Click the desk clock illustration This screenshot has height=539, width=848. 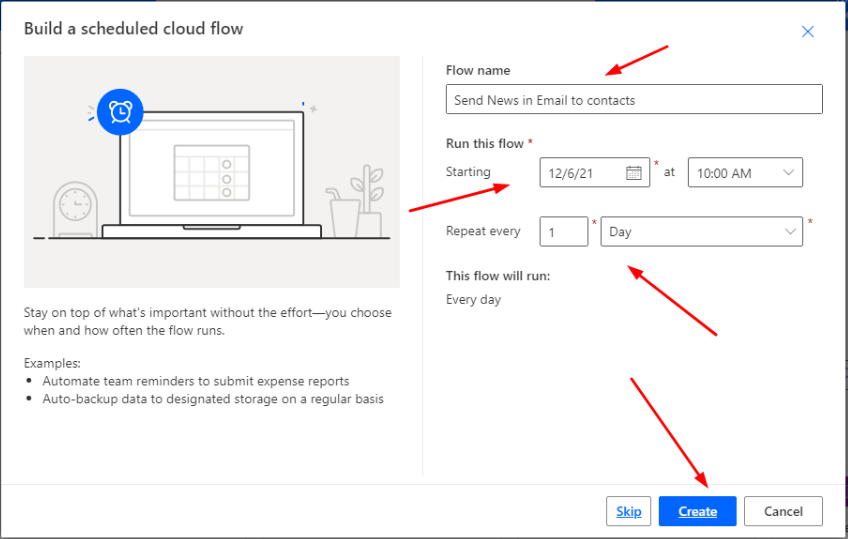pyautogui.click(x=73, y=208)
